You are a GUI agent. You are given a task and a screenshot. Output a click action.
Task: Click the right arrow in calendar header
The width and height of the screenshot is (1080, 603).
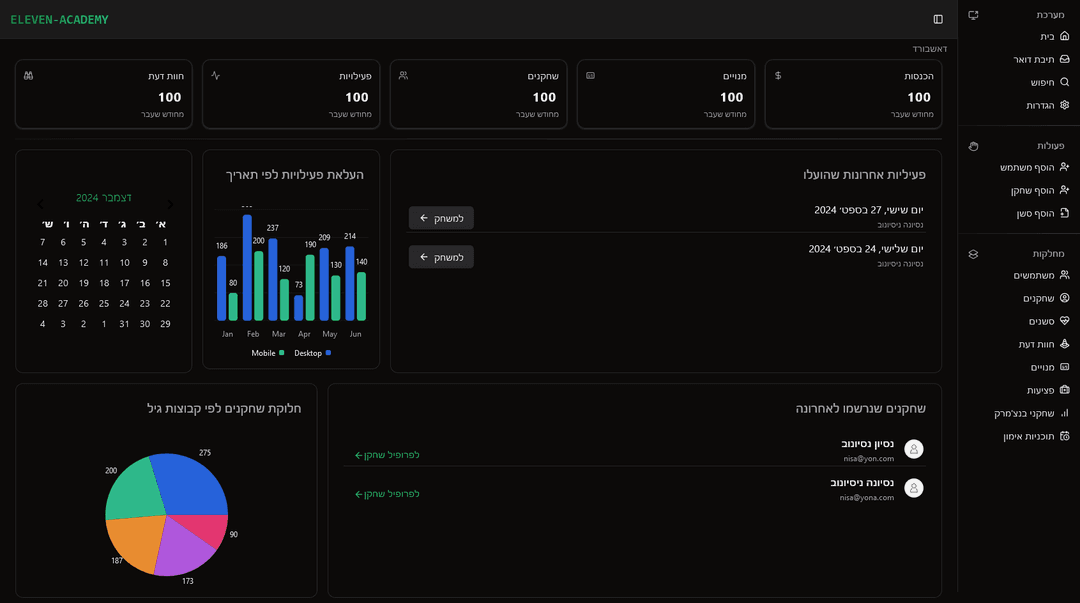coord(170,204)
